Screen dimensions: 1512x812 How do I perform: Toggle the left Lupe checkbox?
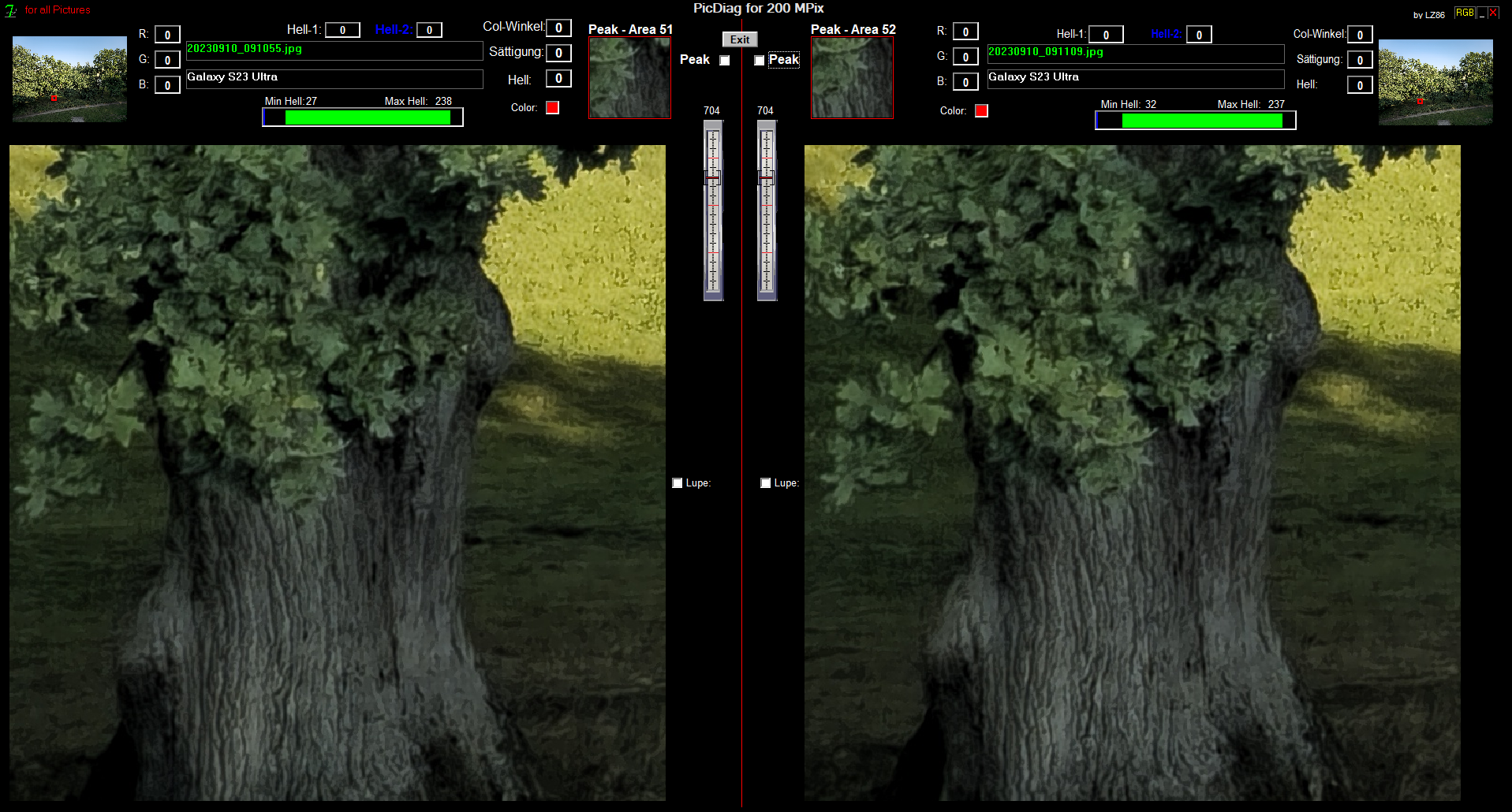(x=678, y=483)
